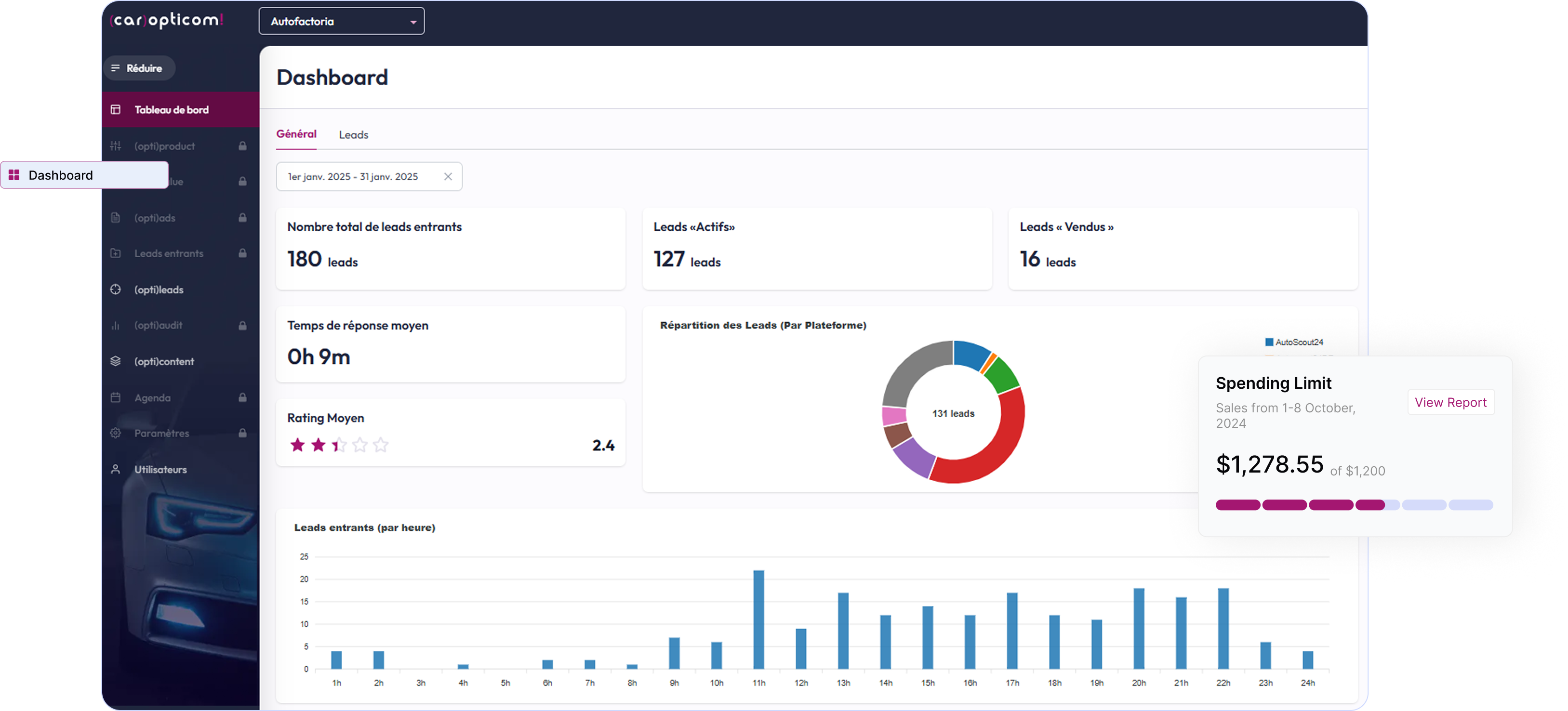
Task: Select the (opti)leads target icon
Action: tap(116, 289)
